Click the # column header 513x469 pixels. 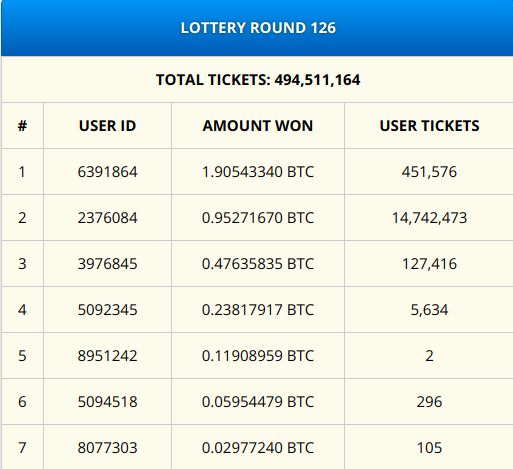point(22,126)
